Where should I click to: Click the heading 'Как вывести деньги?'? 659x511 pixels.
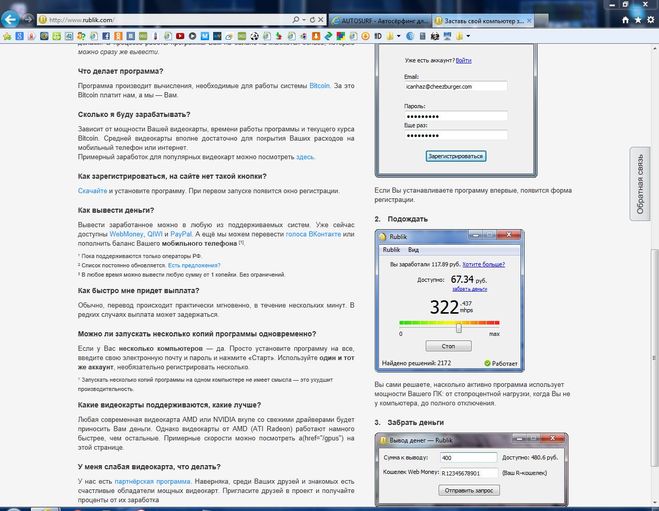pos(116,210)
